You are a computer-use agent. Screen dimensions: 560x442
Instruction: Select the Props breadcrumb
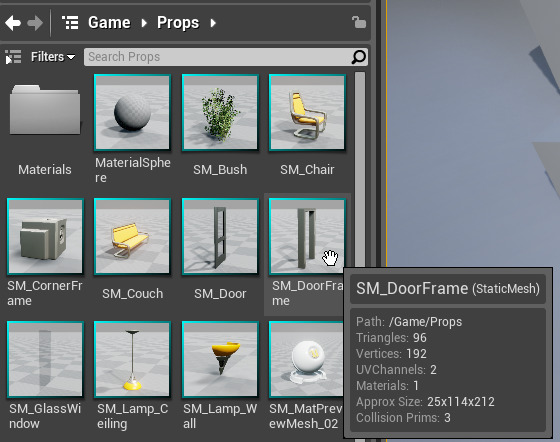click(x=178, y=23)
